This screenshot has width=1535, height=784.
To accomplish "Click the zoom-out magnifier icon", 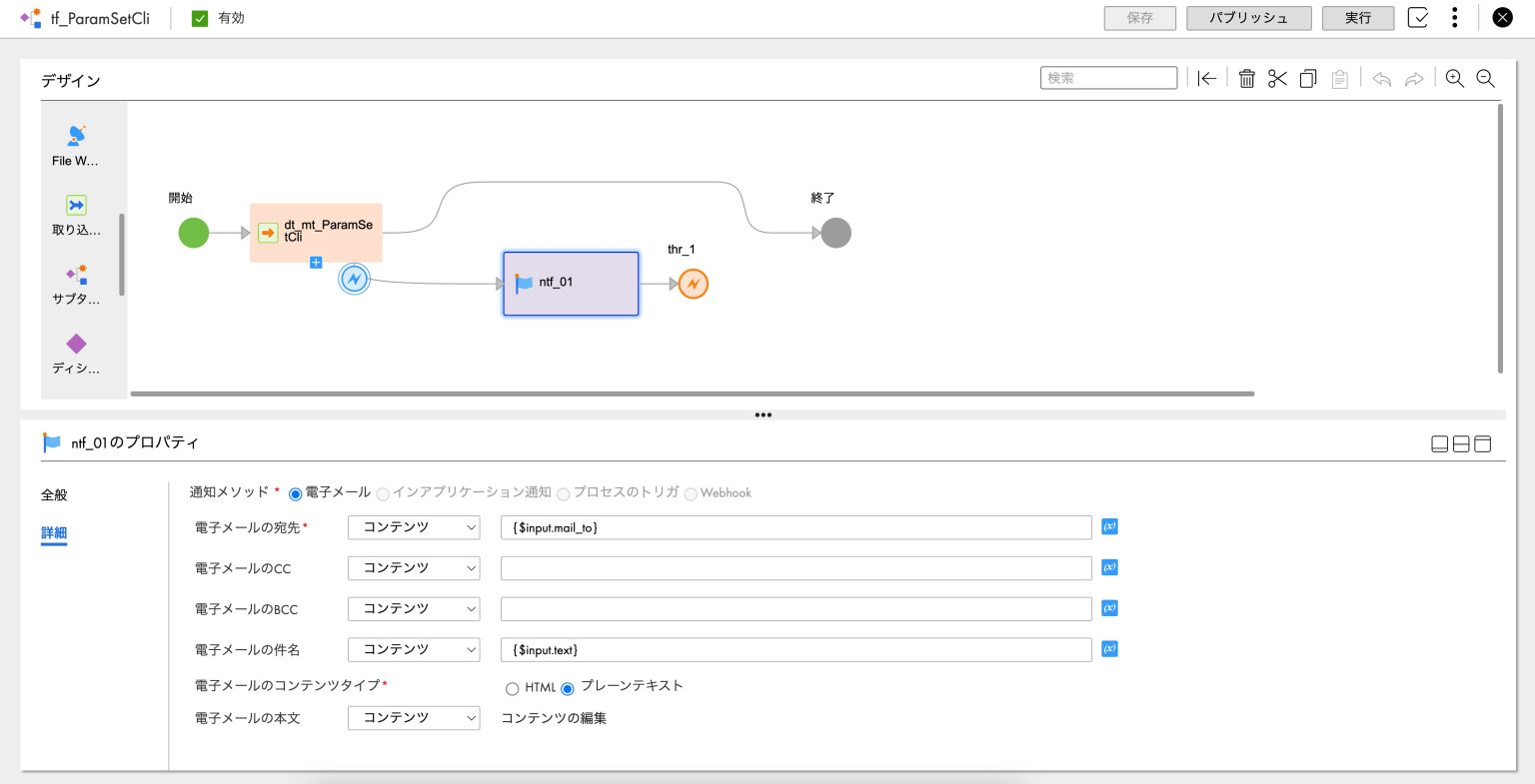I will click(1486, 78).
